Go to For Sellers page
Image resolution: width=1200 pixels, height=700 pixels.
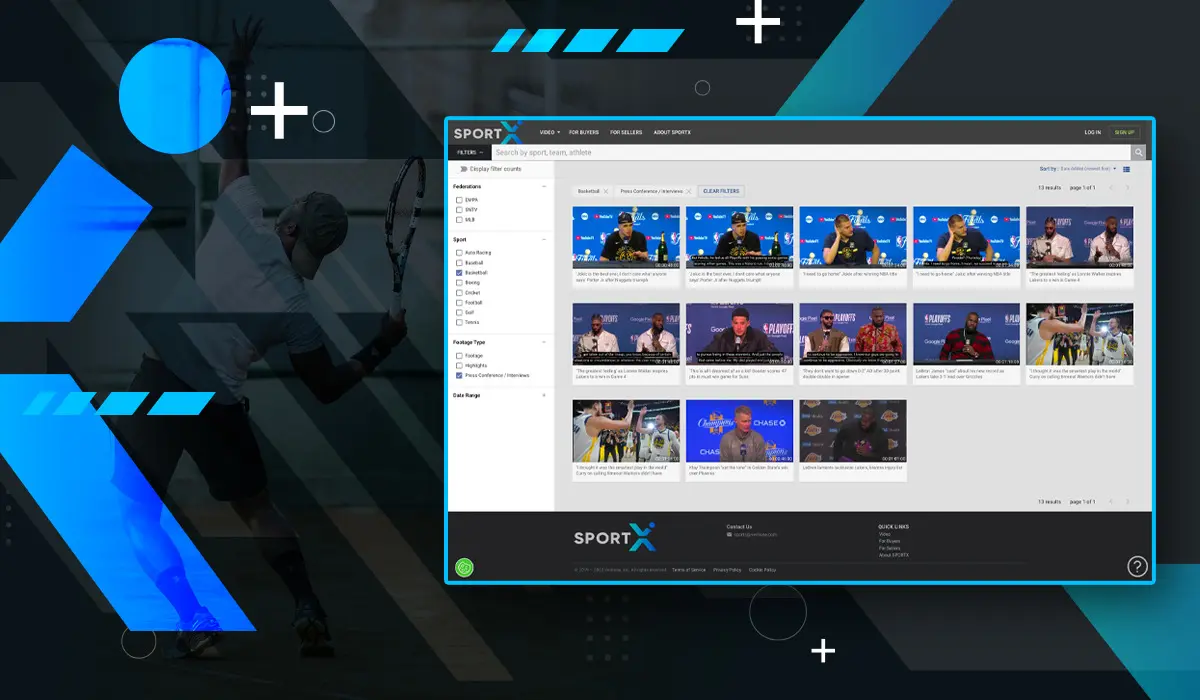click(x=626, y=132)
